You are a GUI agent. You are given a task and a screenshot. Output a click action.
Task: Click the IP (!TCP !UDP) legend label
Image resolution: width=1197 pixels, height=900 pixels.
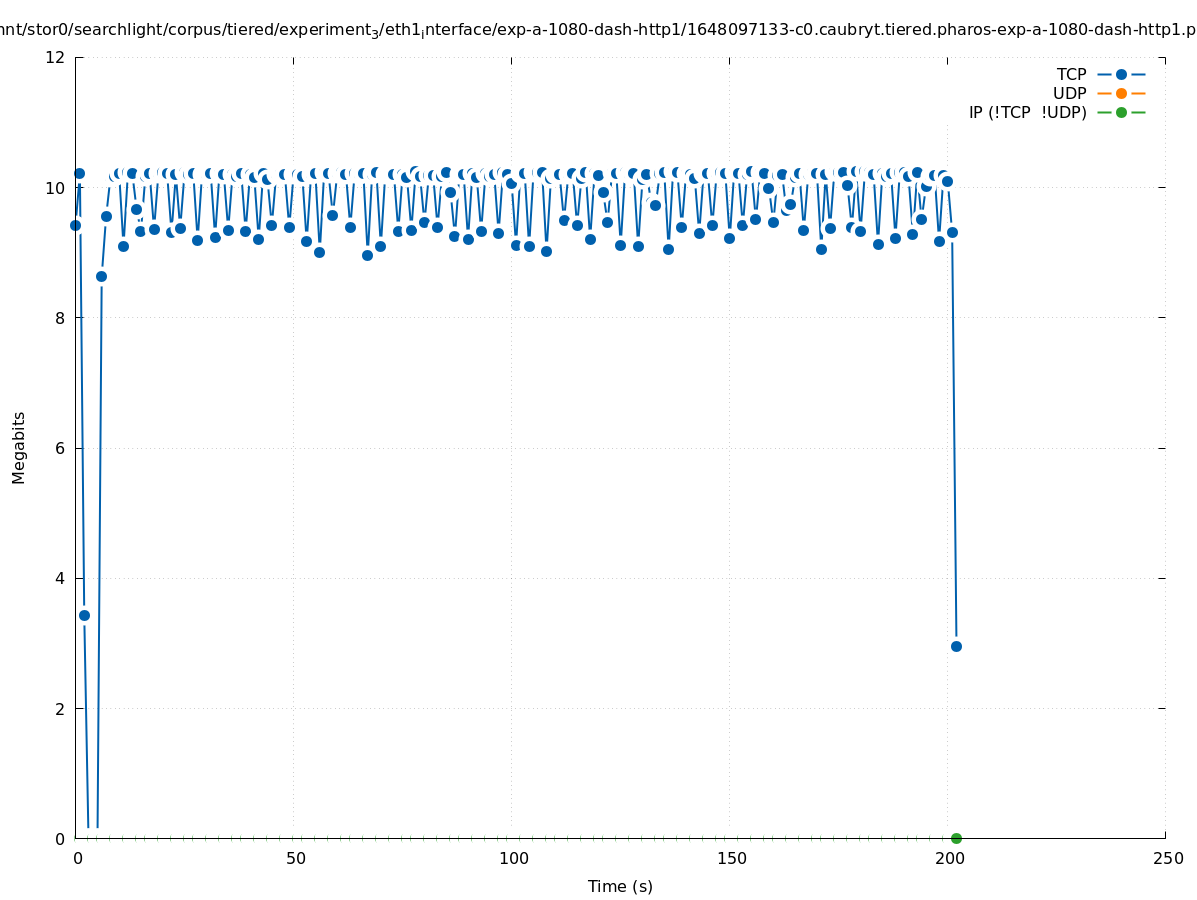tap(1027, 112)
